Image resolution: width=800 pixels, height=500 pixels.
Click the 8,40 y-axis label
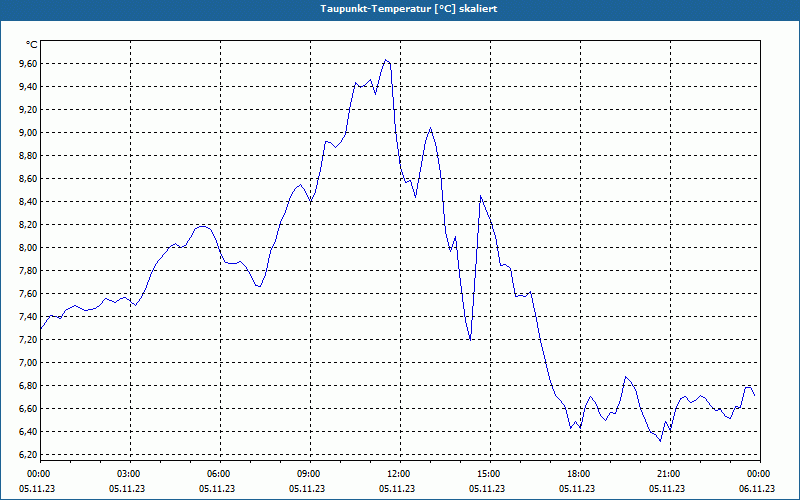28,202
